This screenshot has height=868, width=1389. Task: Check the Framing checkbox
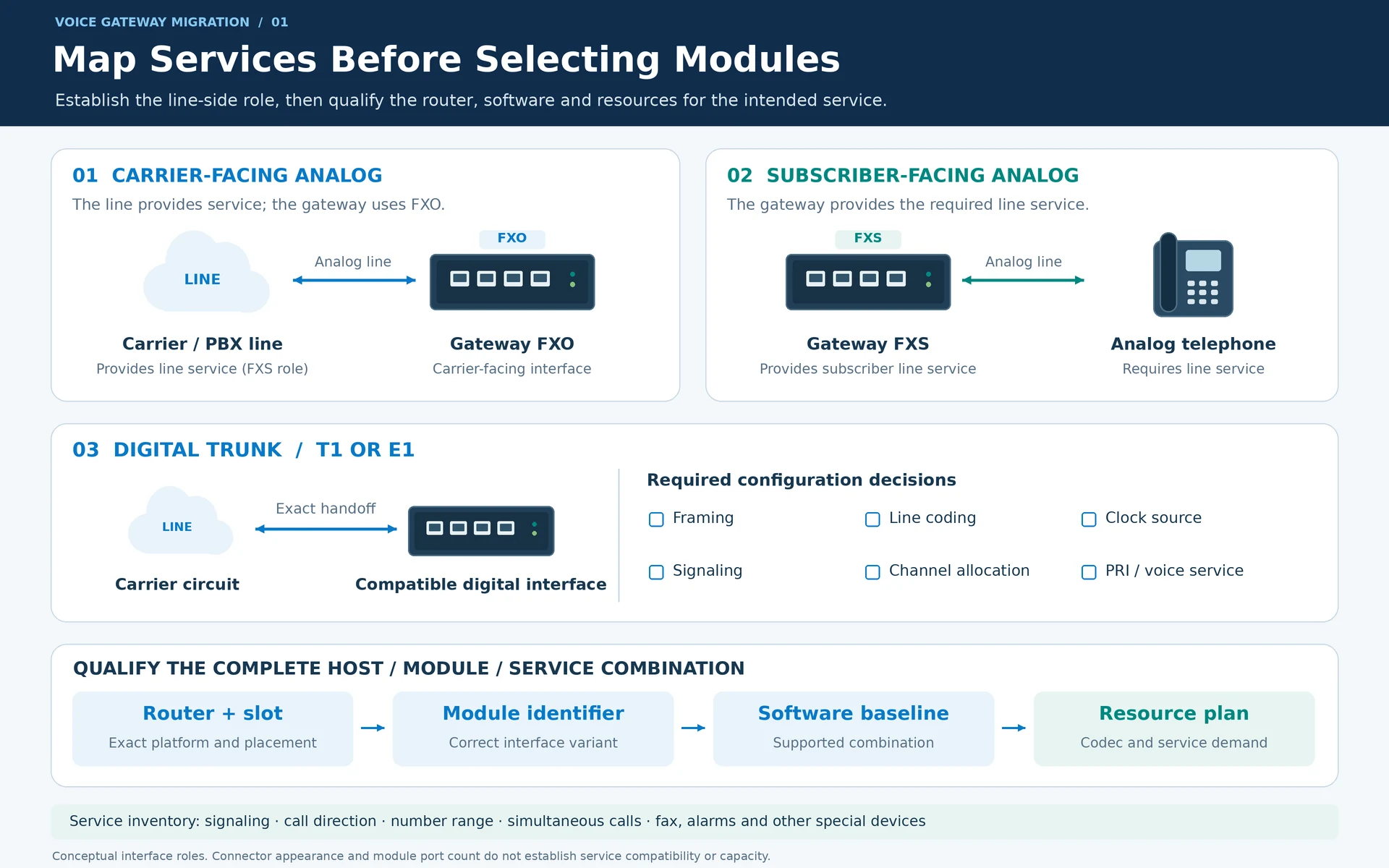pos(656,519)
